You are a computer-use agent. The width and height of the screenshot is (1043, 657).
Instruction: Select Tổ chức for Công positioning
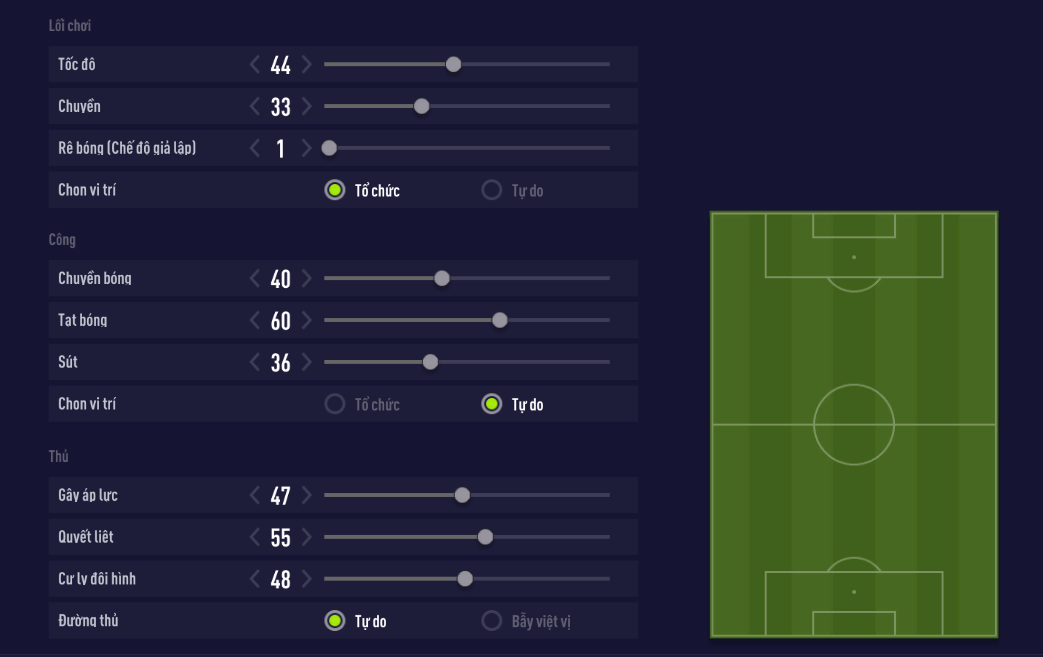click(334, 405)
